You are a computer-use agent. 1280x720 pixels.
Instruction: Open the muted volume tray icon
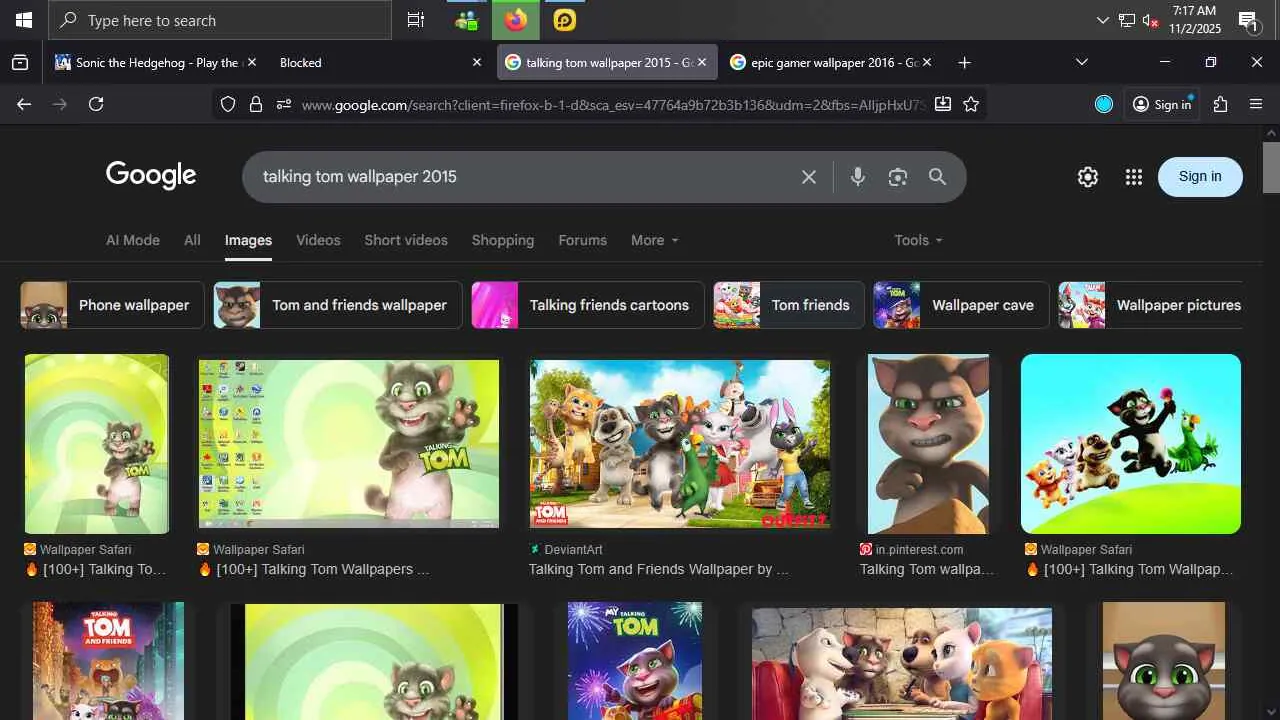tap(1149, 20)
